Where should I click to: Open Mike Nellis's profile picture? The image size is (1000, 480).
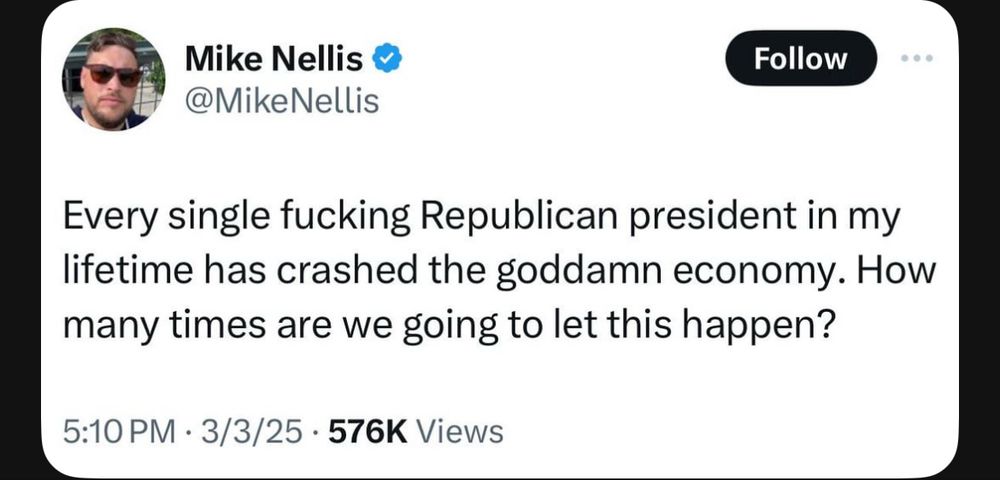click(x=113, y=79)
